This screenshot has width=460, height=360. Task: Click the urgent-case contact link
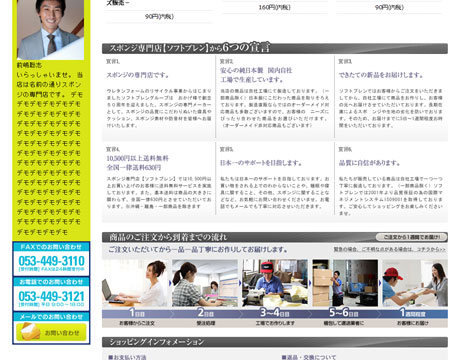pyautogui.click(x=389, y=249)
